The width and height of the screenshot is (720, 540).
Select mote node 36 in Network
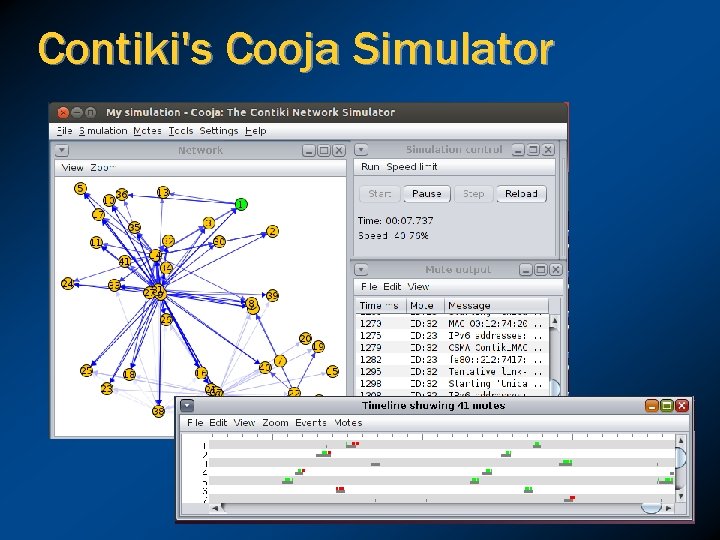[122, 194]
